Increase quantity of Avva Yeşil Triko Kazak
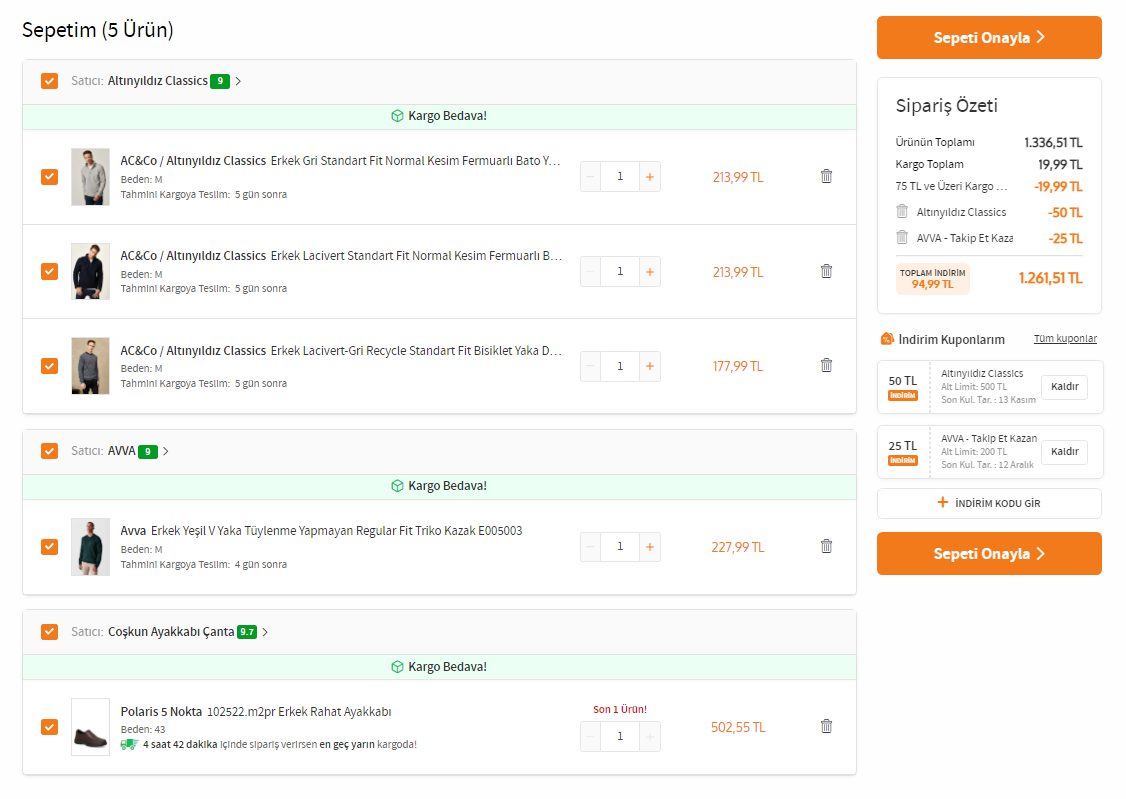1126x799 pixels. [650, 547]
